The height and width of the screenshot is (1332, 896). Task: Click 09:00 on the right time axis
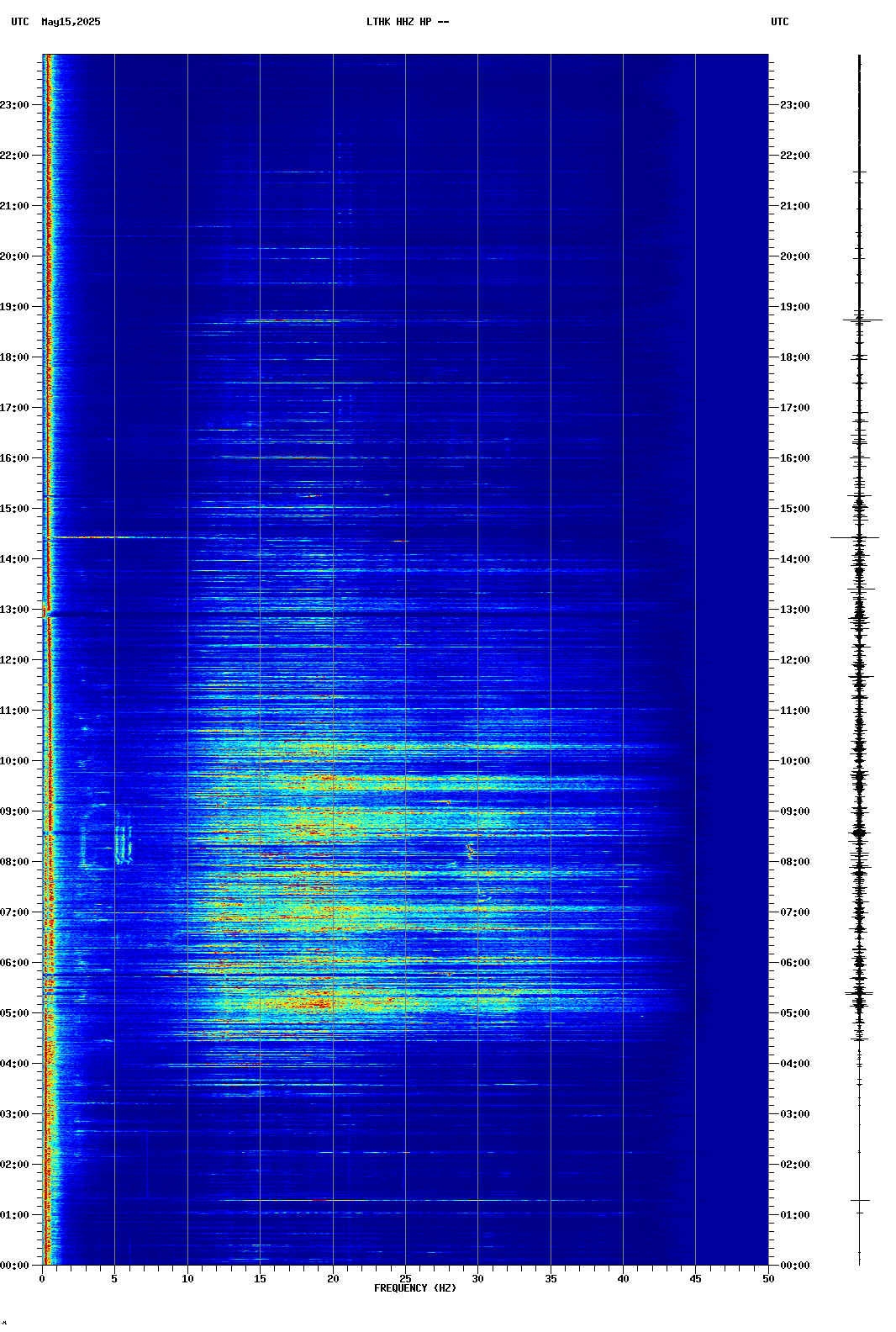(795, 811)
